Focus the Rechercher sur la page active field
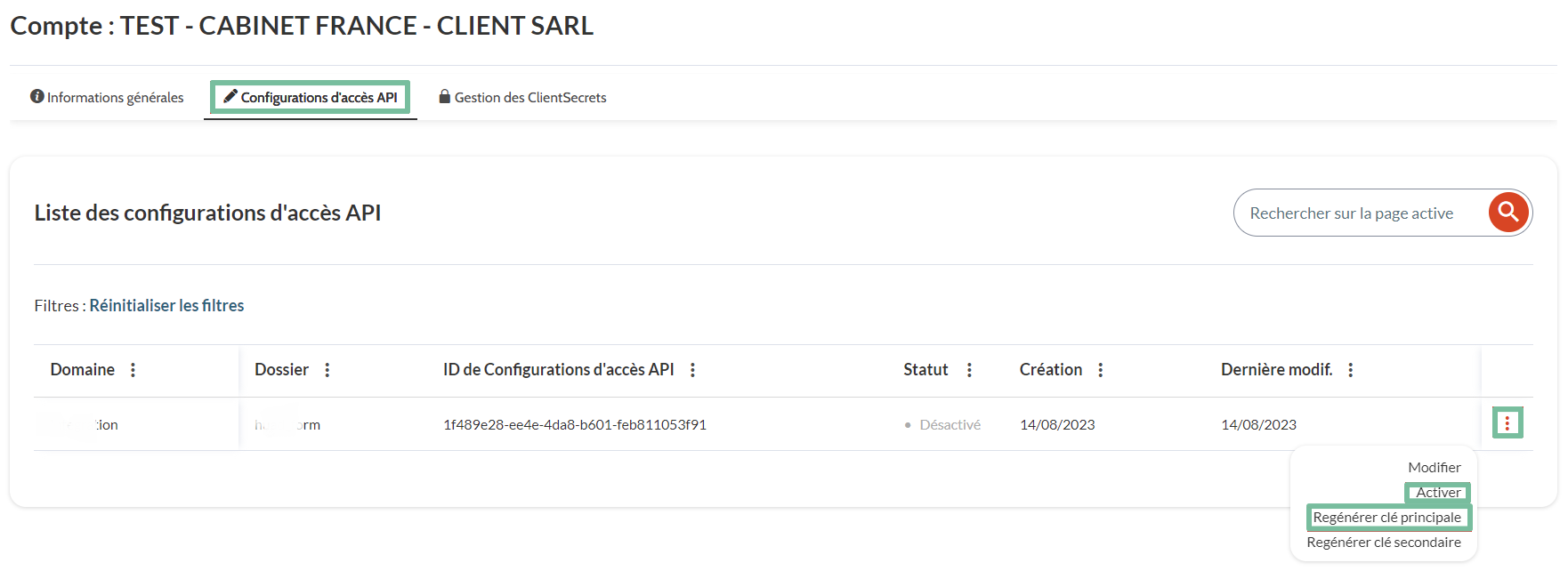Image resolution: width=1568 pixels, height=571 pixels. pos(1357,213)
